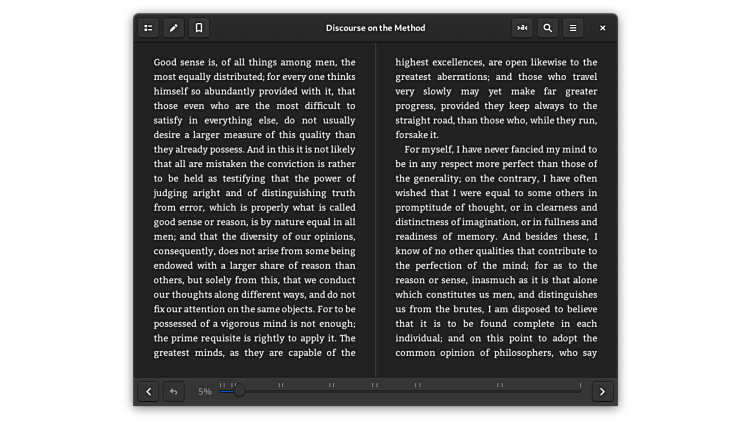Screen dimensions: 752x423
Task: Close the book reader window
Action: pyautogui.click(x=602, y=28)
